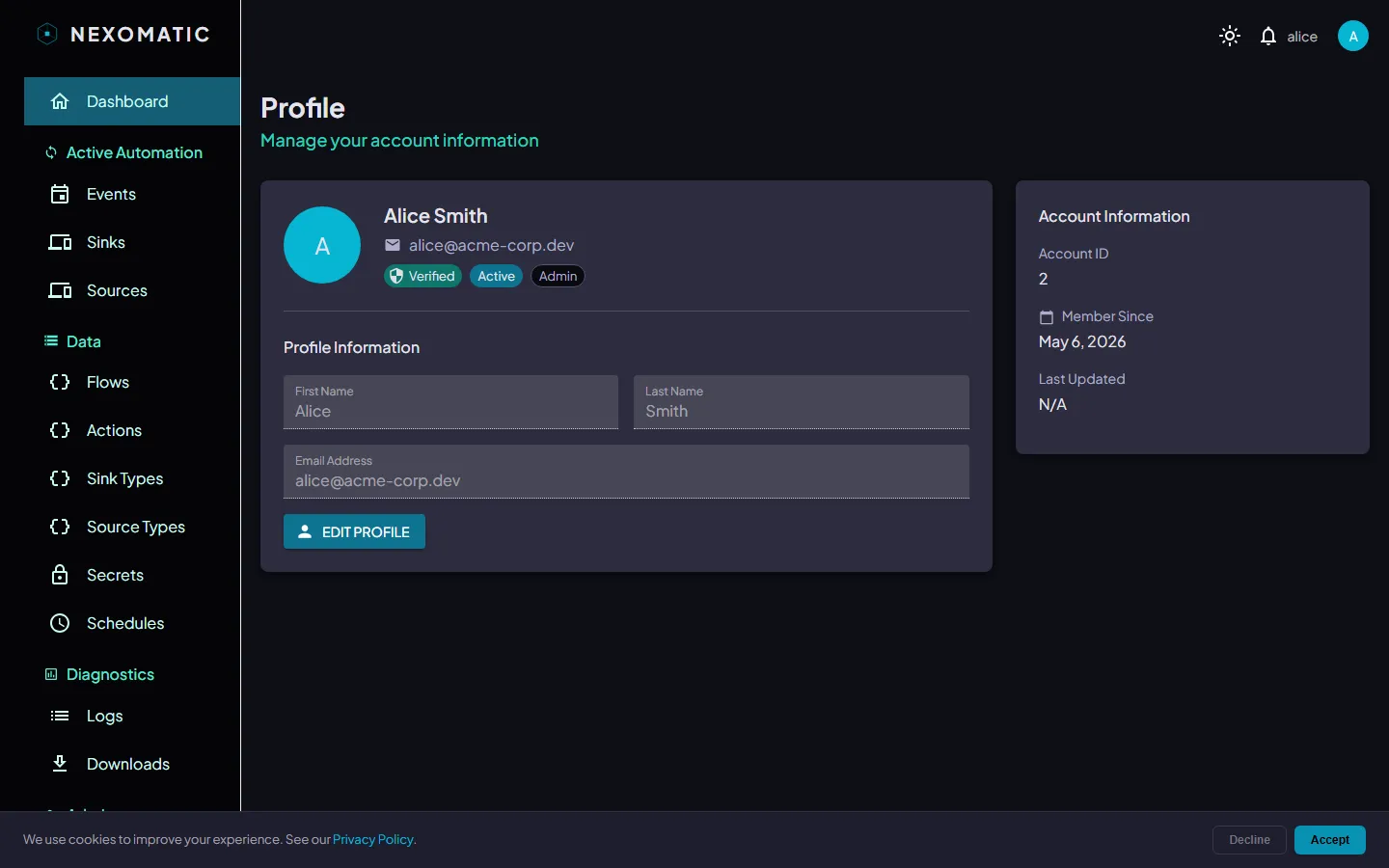The height and width of the screenshot is (868, 1389).
Task: Click the Source Types braces icon
Action: 60,527
